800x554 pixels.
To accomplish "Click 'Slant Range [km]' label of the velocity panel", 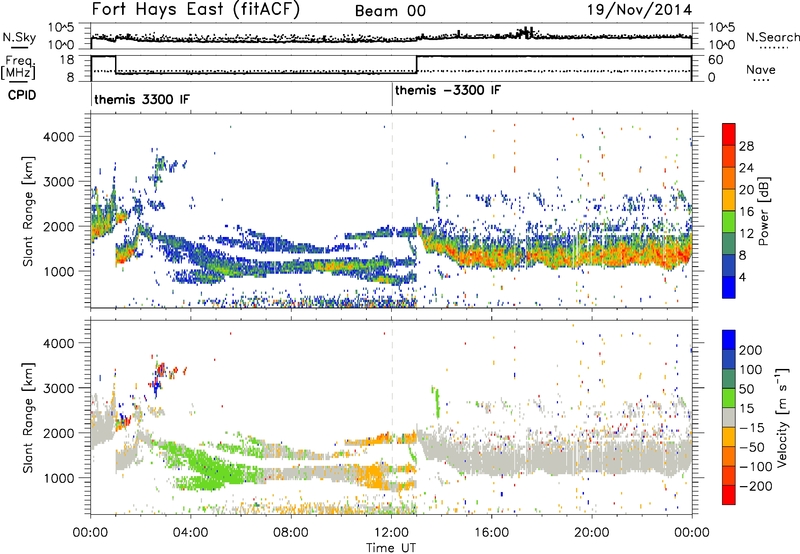I will [28, 417].
